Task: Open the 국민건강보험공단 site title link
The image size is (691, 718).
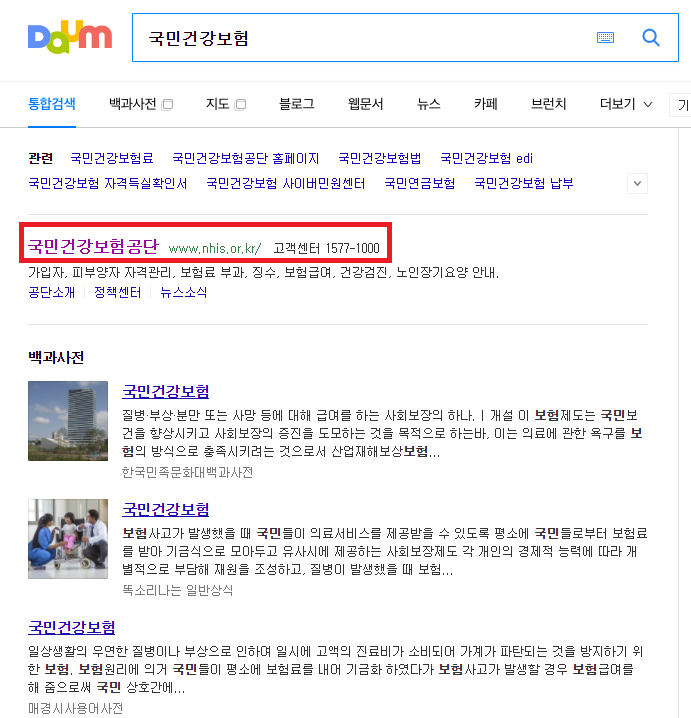Action: (x=93, y=246)
